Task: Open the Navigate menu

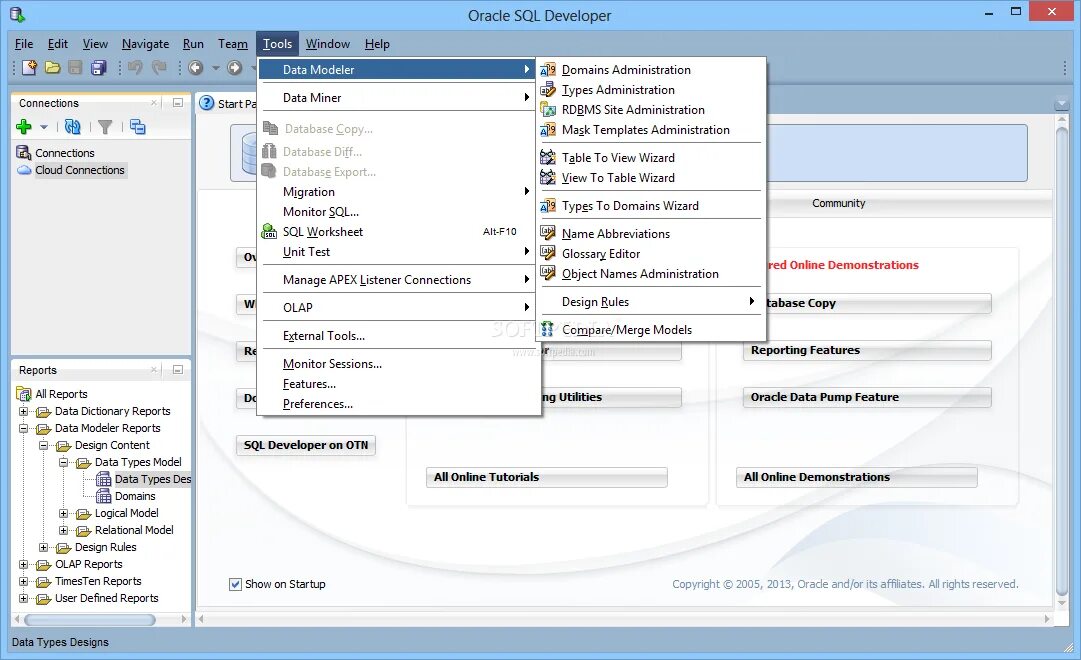Action: click(x=145, y=43)
